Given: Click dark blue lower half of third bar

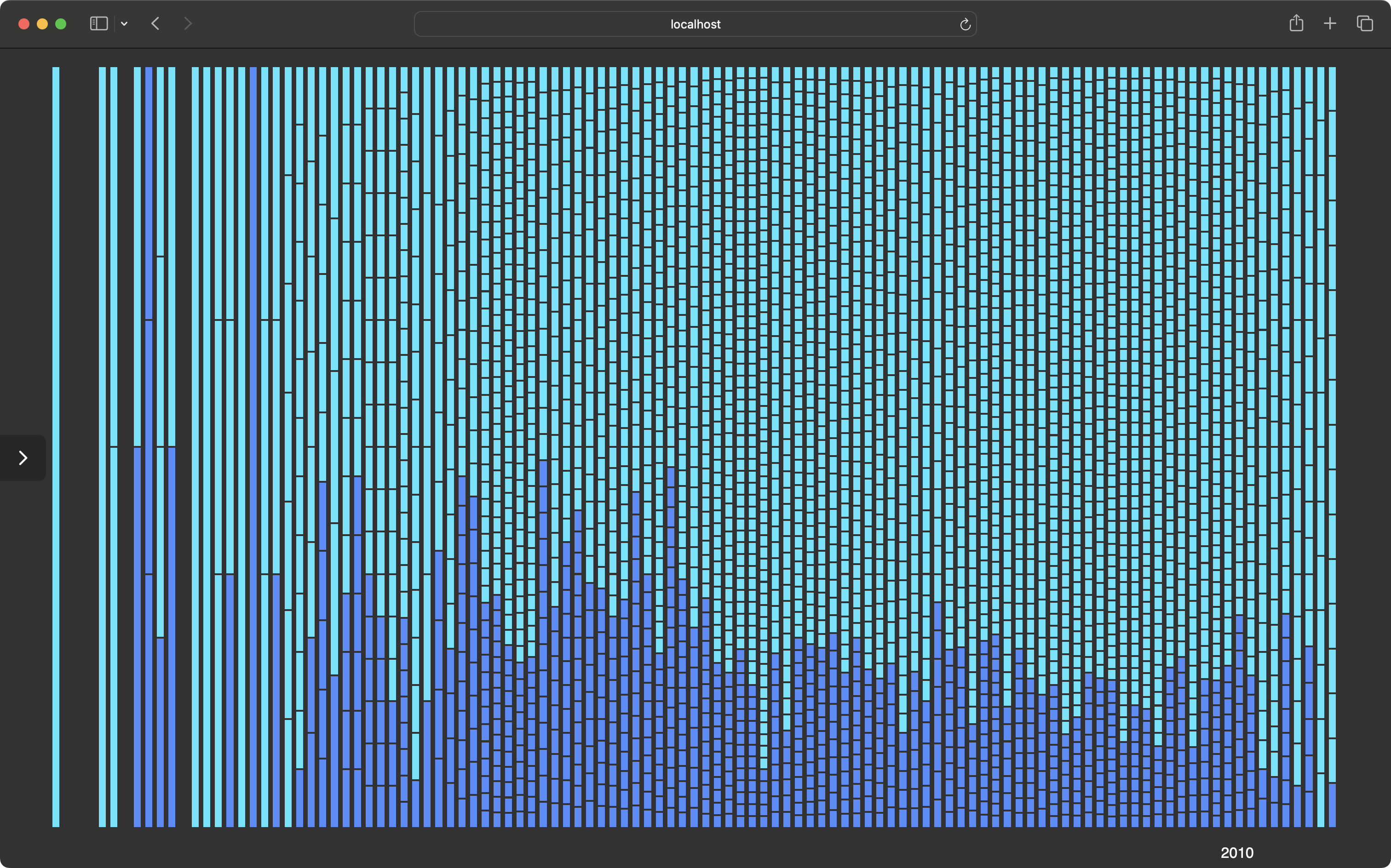Looking at the screenshot, I should (x=137, y=636).
